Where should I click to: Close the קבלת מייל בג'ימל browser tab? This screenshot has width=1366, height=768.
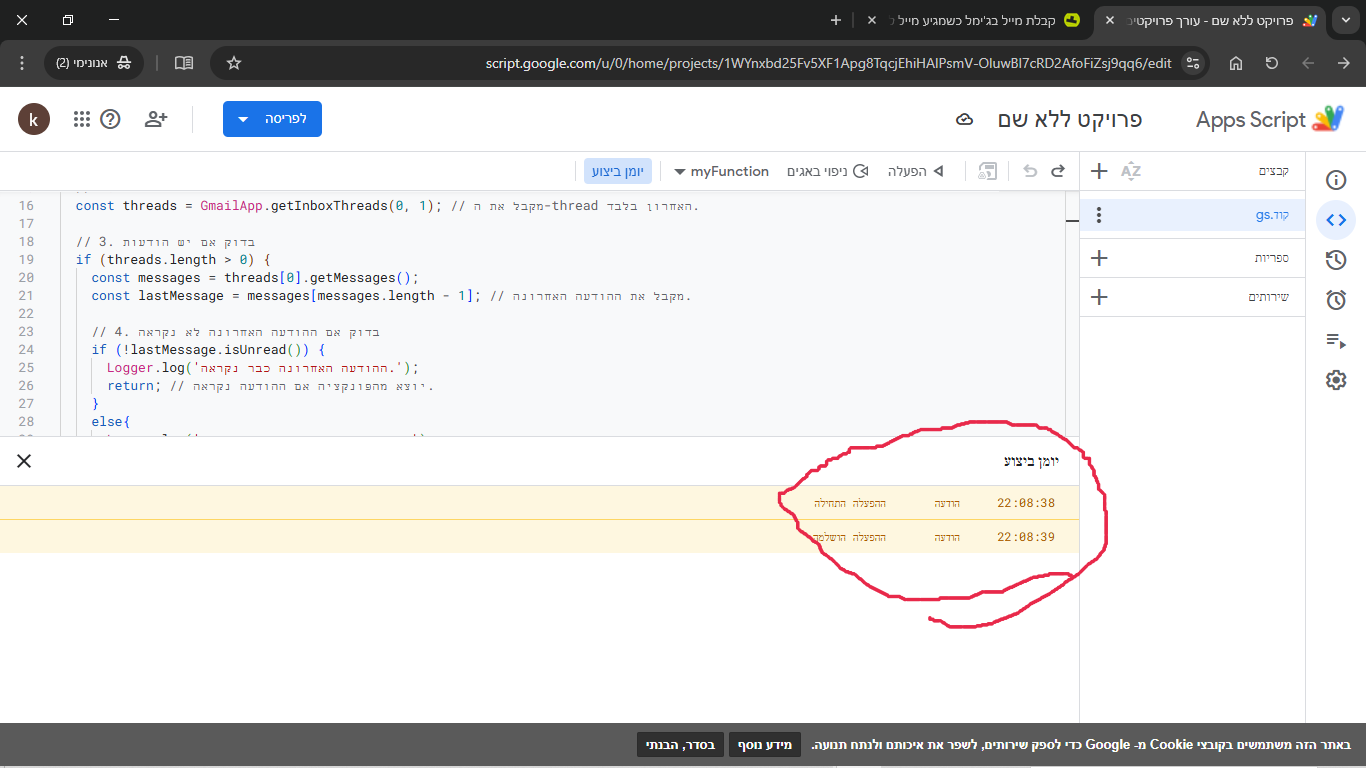tap(872, 20)
